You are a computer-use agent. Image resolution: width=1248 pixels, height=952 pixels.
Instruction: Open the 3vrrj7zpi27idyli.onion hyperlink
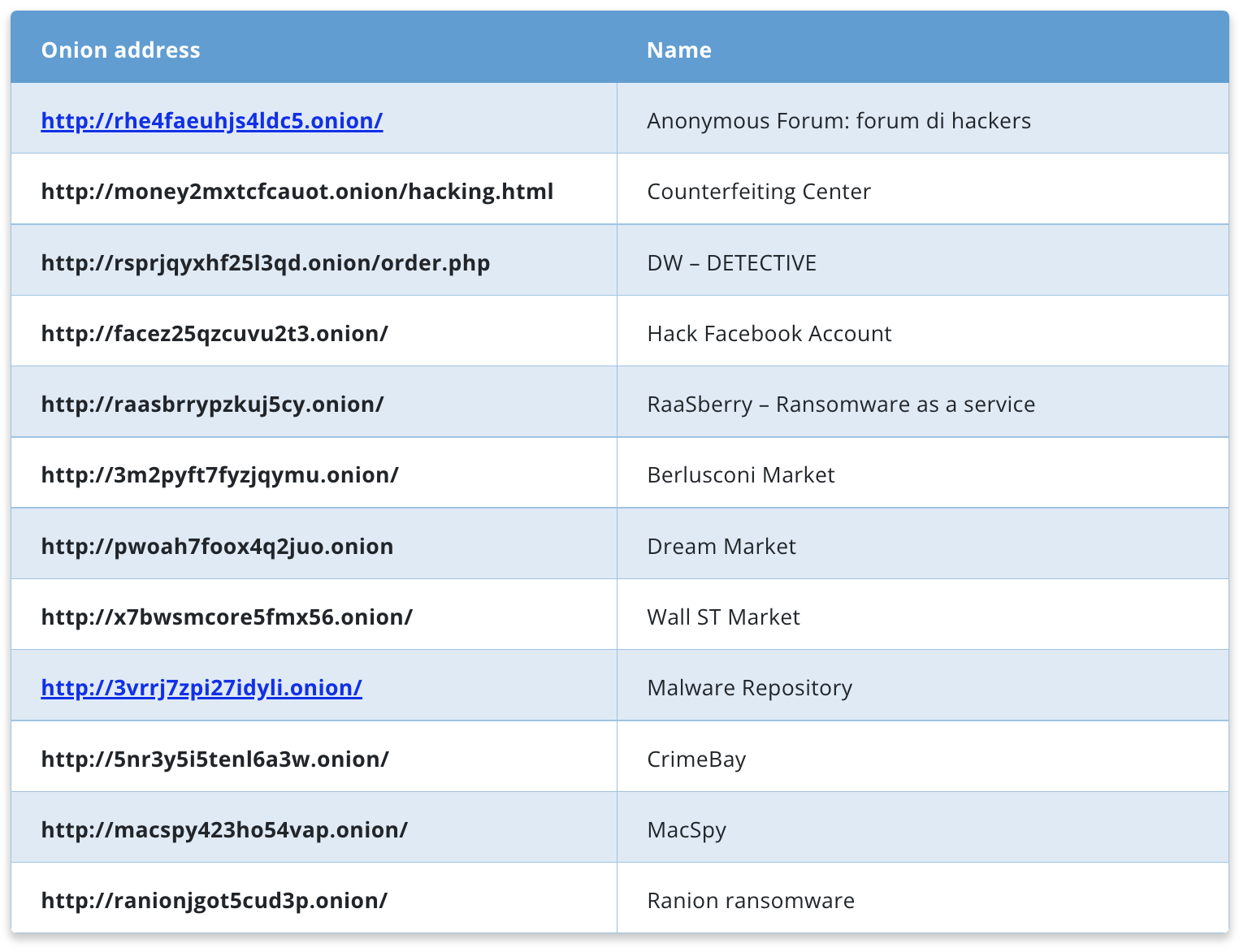point(200,686)
